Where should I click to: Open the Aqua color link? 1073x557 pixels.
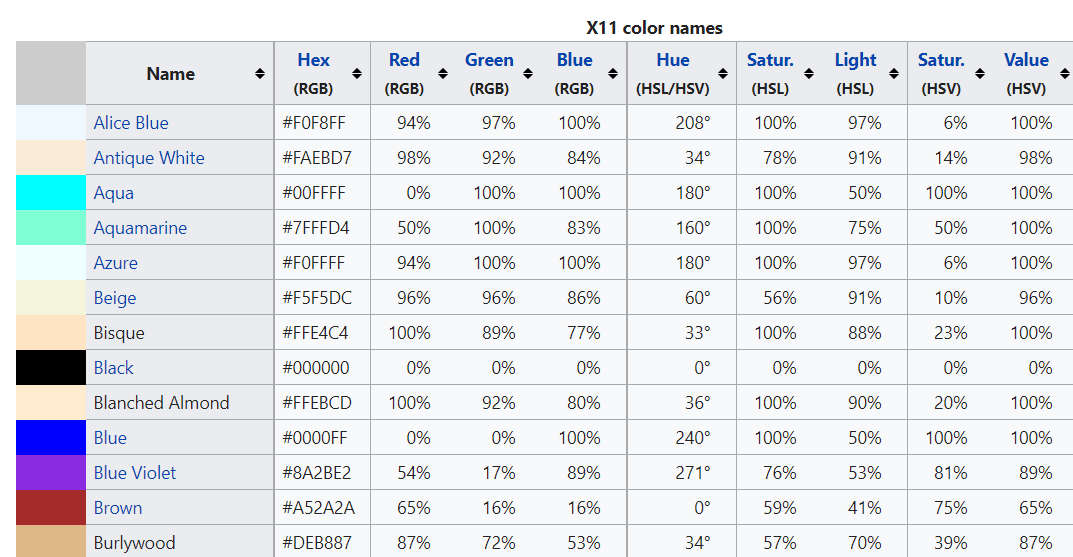pyautogui.click(x=114, y=194)
